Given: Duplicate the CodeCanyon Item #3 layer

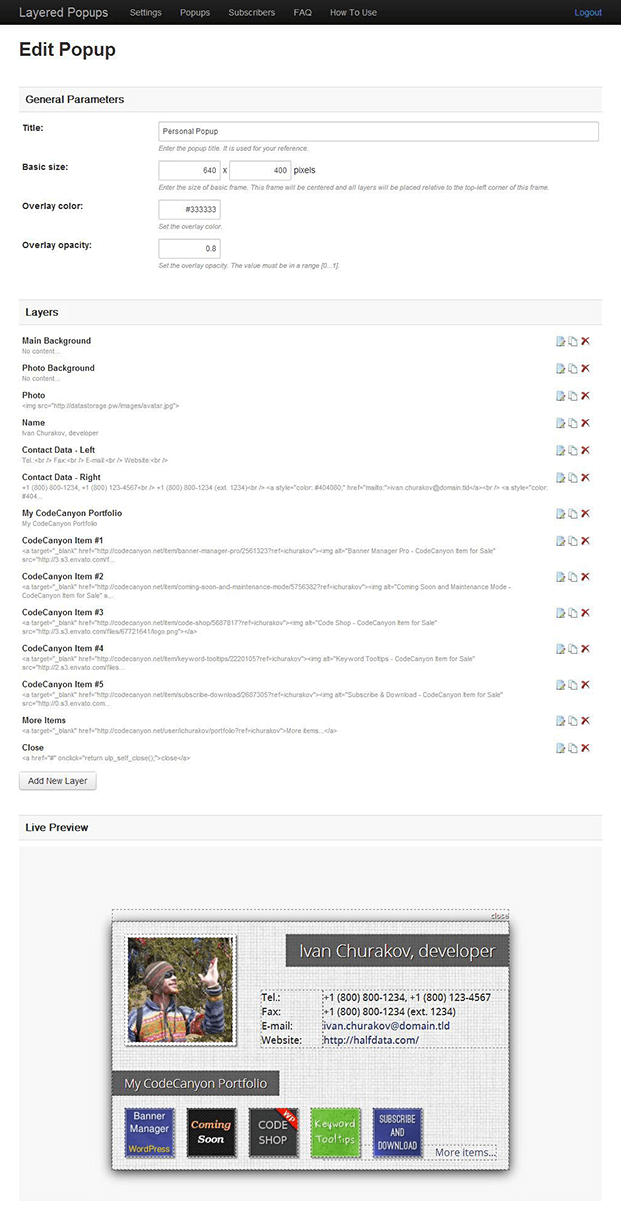Looking at the screenshot, I should pos(575,612).
